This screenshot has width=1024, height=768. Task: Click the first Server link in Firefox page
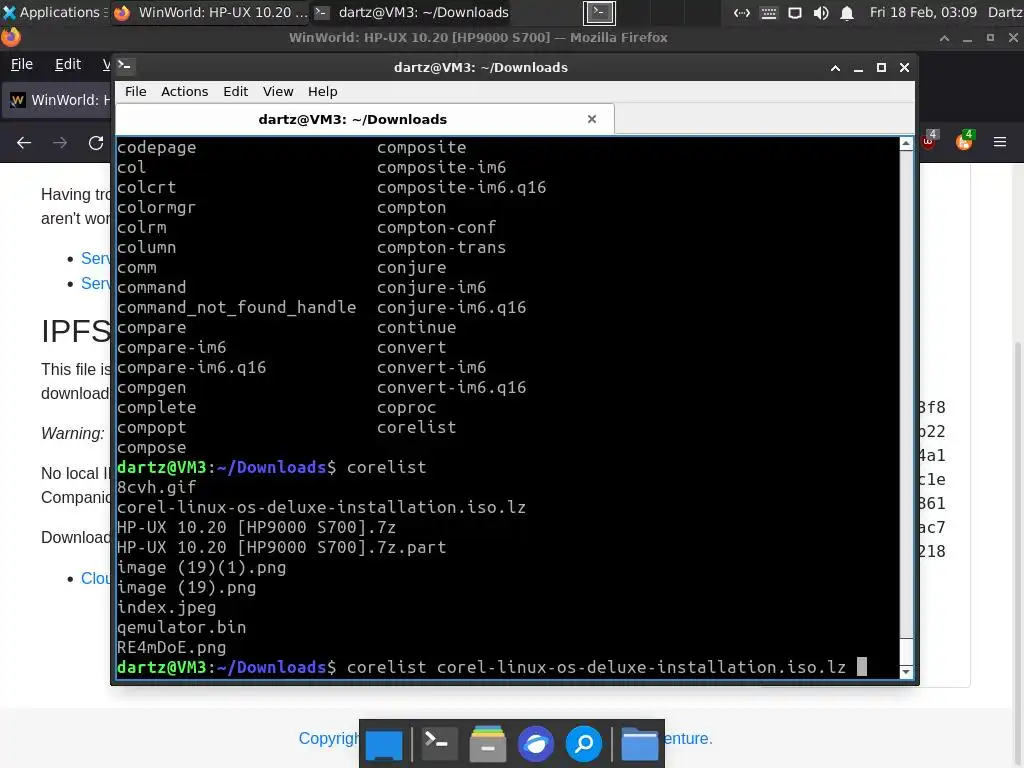[x=95, y=259]
